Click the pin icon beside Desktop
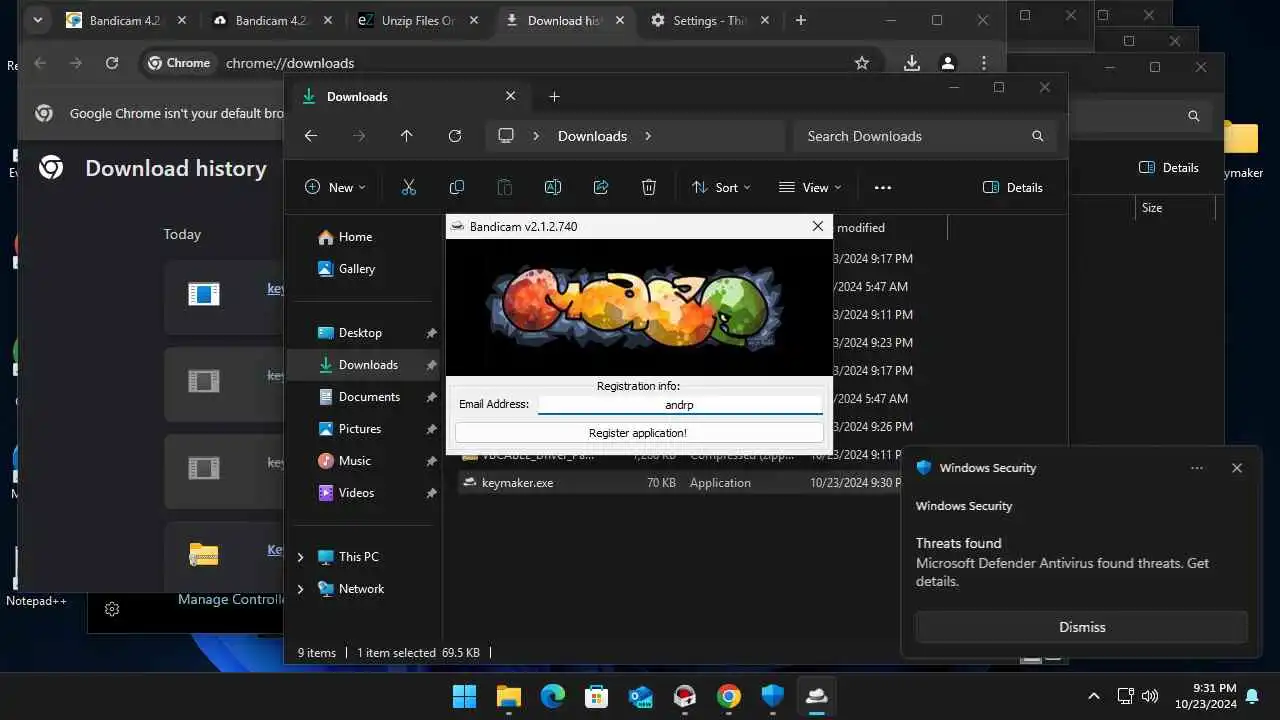Viewport: 1280px width, 720px height. pyautogui.click(x=431, y=333)
